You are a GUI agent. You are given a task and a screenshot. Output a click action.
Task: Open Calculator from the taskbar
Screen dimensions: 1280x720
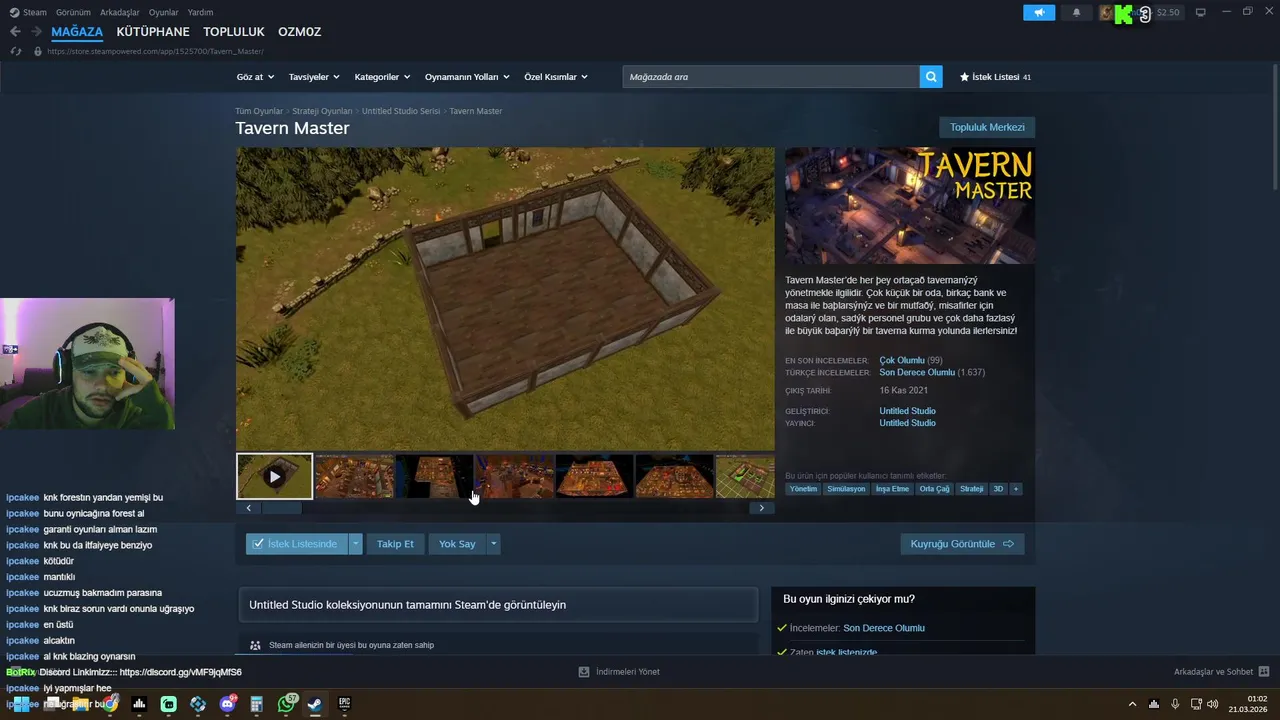point(256,704)
